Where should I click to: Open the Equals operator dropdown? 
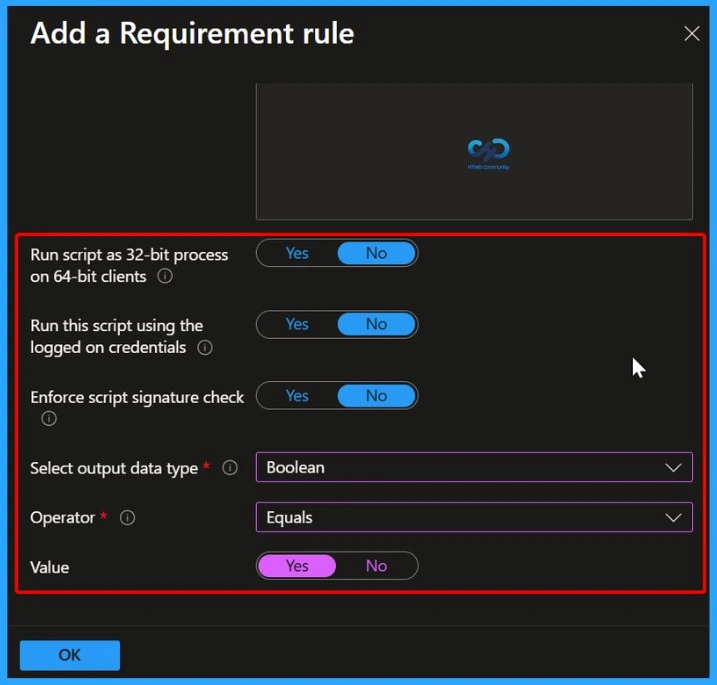click(474, 517)
